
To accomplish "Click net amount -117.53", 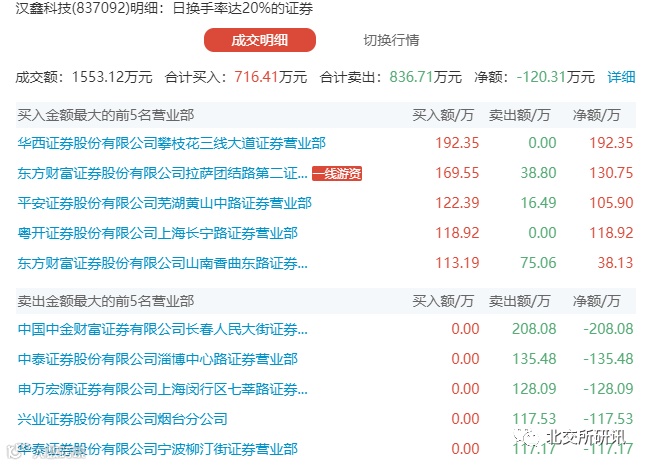I will 608,419.
